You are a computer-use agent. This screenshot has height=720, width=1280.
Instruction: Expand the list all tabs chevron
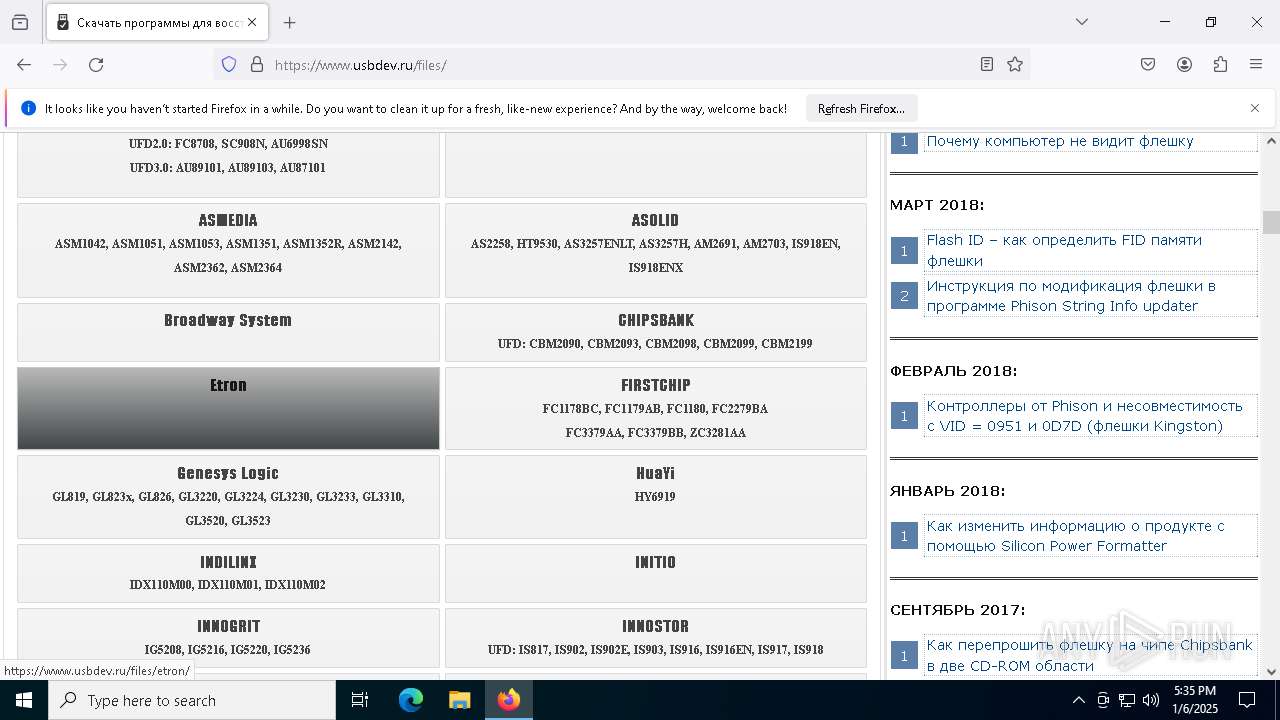coord(1081,22)
